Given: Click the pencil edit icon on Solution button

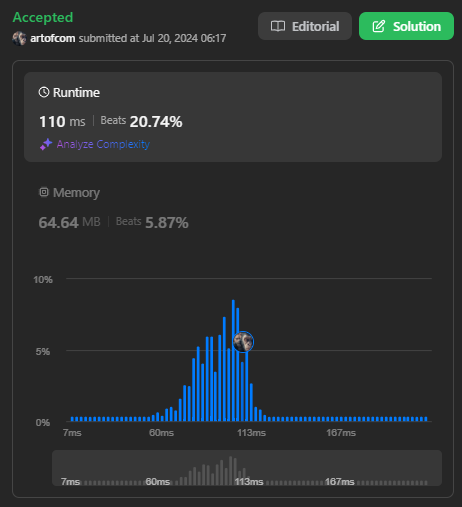Looking at the screenshot, I should point(379,26).
